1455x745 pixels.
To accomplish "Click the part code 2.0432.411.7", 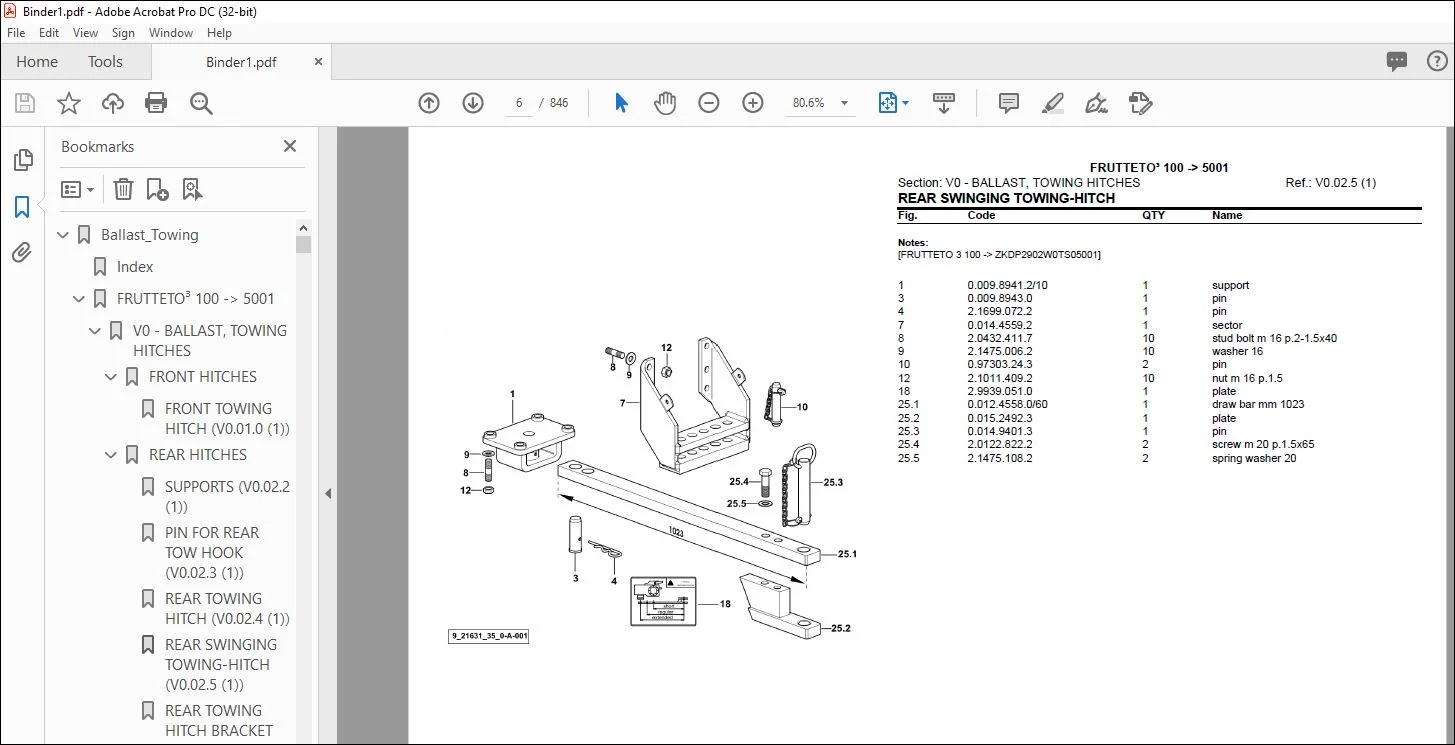I will 999,339.
